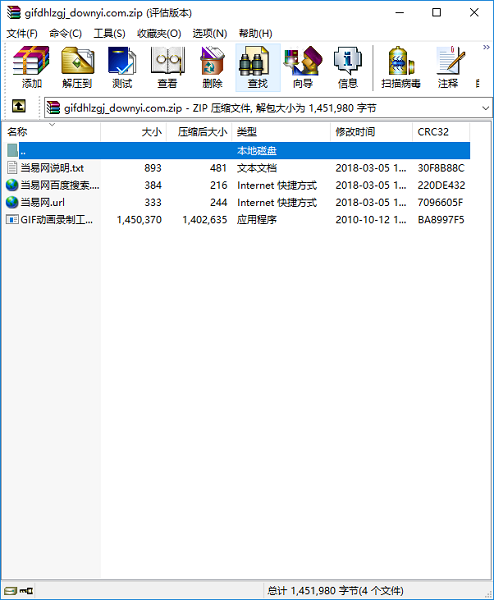
Task: Sort by Size (大小) column header
Action: pyautogui.click(x=134, y=132)
